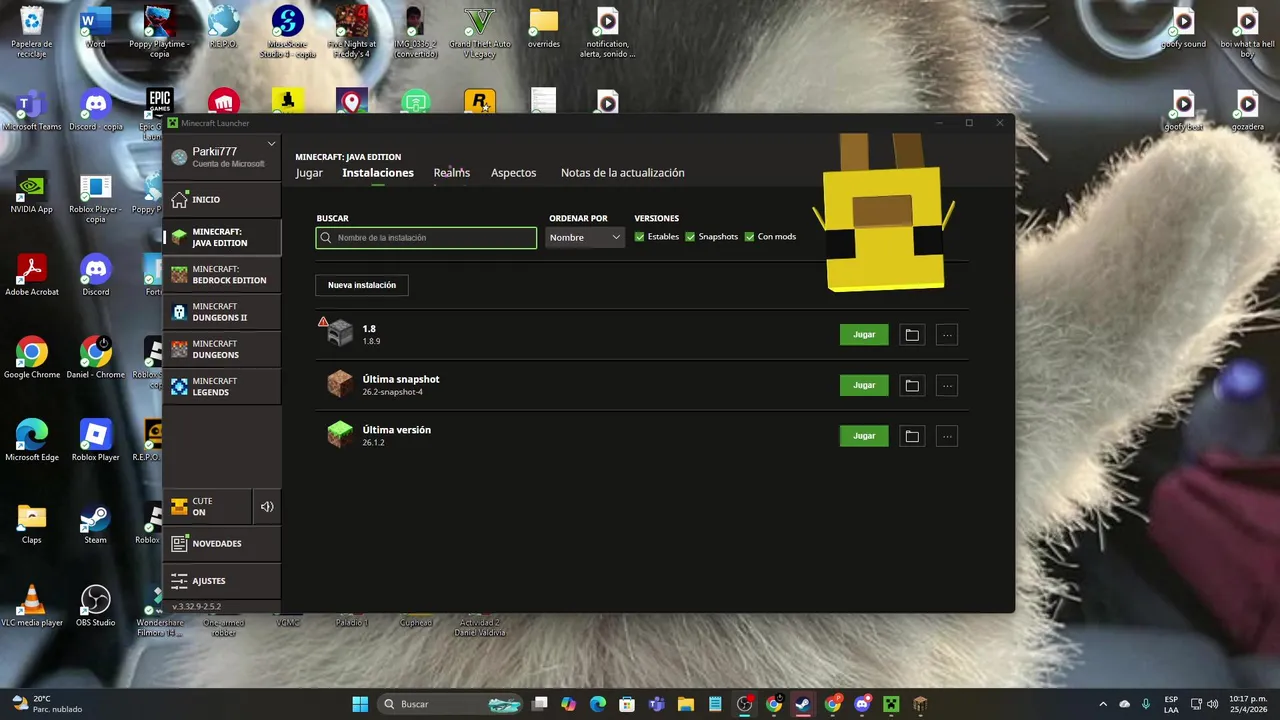Open more options for Última versión
This screenshot has width=1280, height=720.
click(946, 436)
